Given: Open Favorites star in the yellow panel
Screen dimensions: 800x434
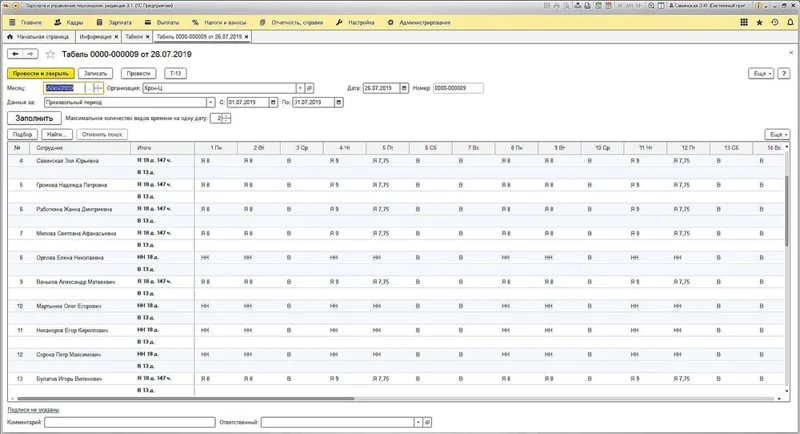Looking at the screenshot, I should (x=759, y=22).
